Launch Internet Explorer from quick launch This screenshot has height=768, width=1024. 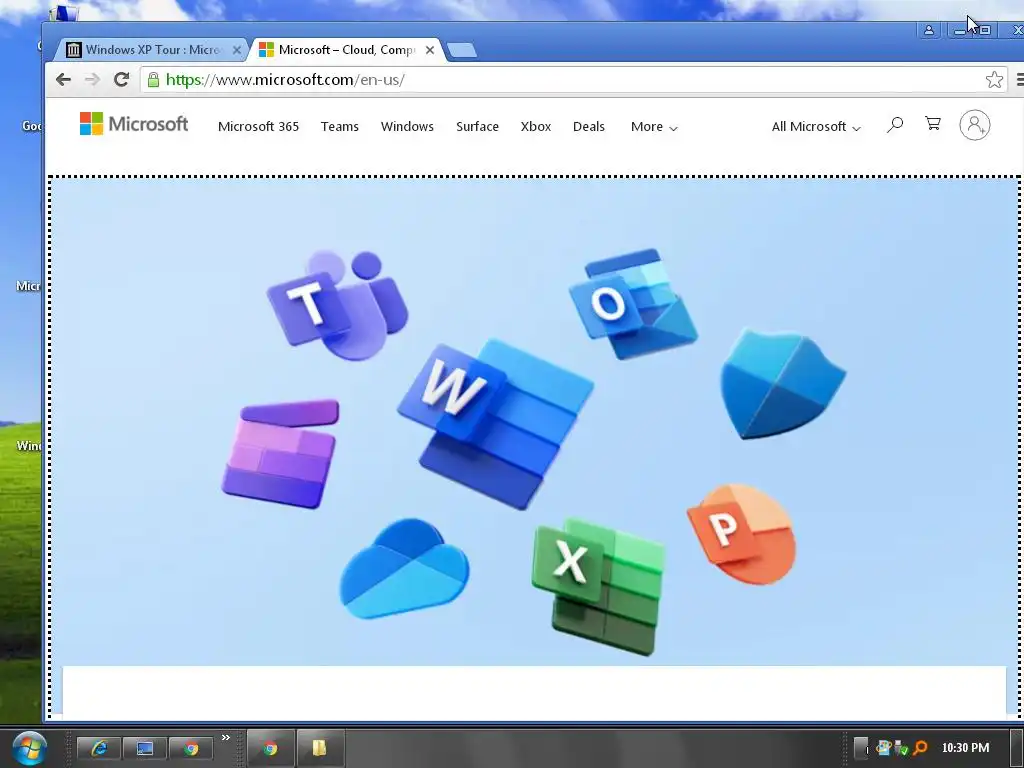99,748
